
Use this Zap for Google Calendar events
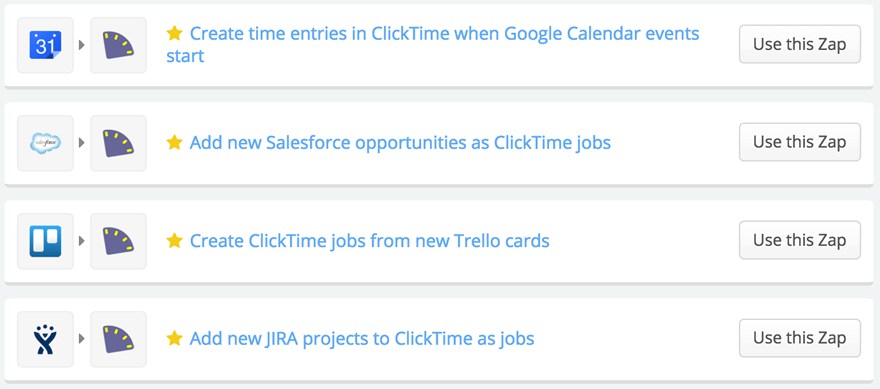pos(800,44)
